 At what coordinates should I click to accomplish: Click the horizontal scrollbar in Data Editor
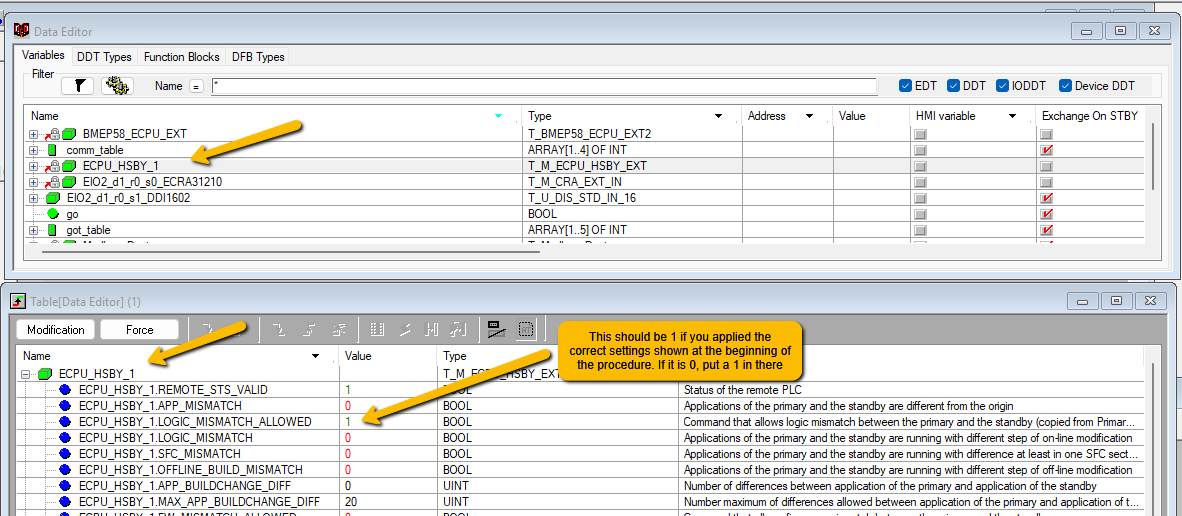(291, 250)
